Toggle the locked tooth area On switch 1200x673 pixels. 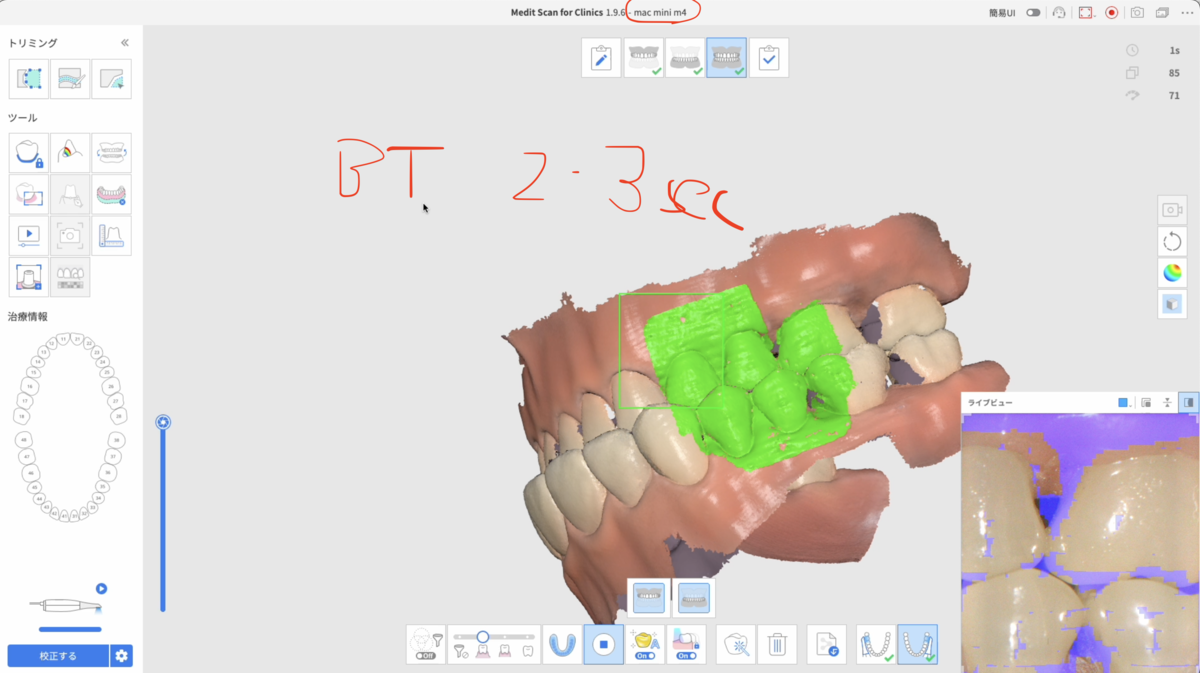pos(686,655)
